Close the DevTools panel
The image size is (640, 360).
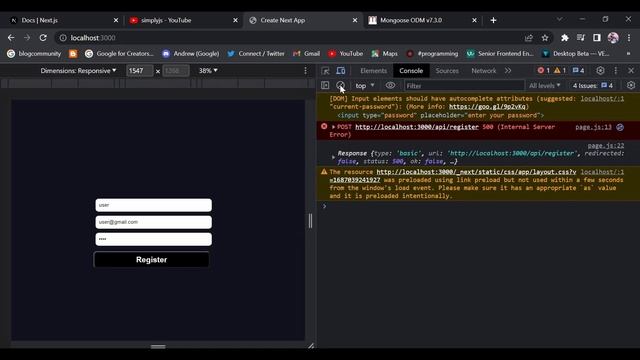tap(631, 71)
